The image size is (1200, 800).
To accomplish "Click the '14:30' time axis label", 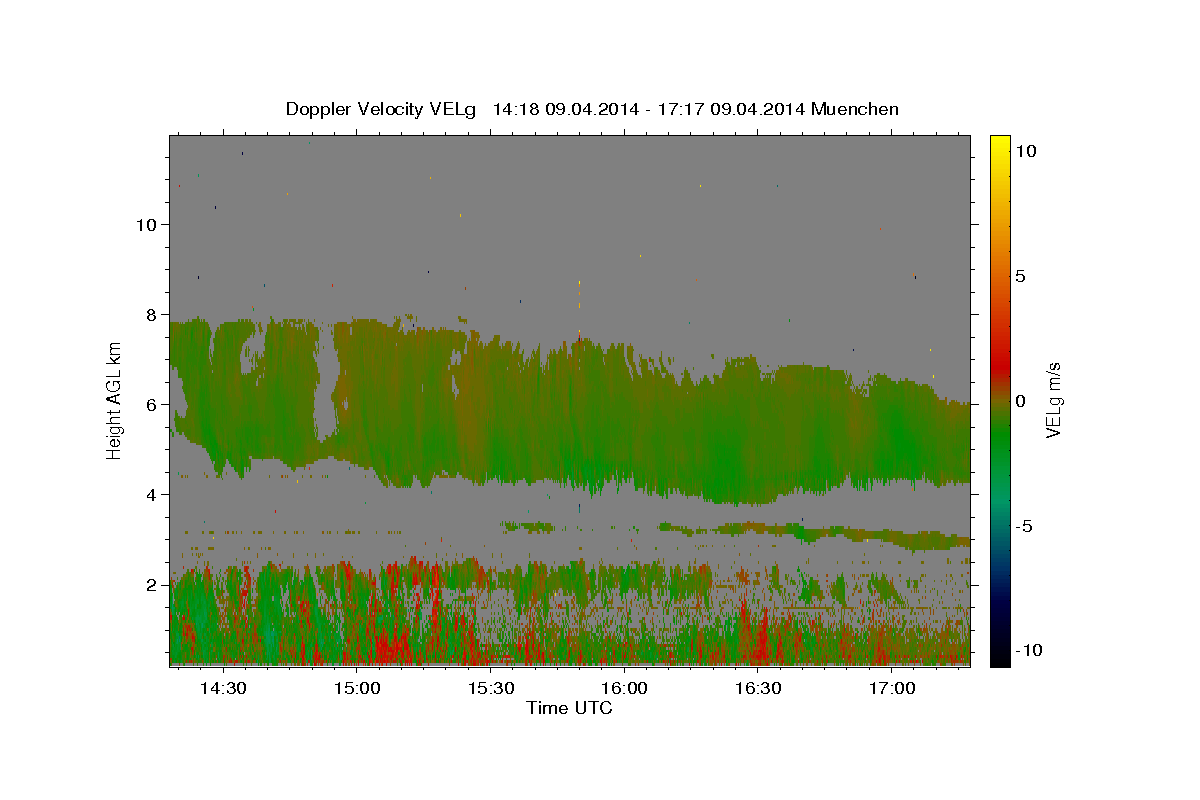I will point(224,689).
